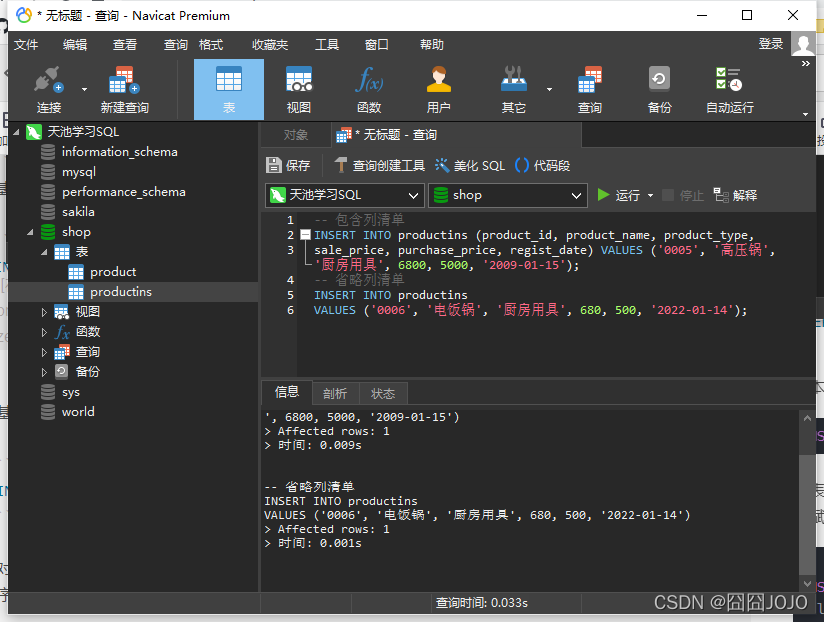The image size is (824, 622).
Task: Switch to the 信息 (Message) result tab
Action: [287, 392]
